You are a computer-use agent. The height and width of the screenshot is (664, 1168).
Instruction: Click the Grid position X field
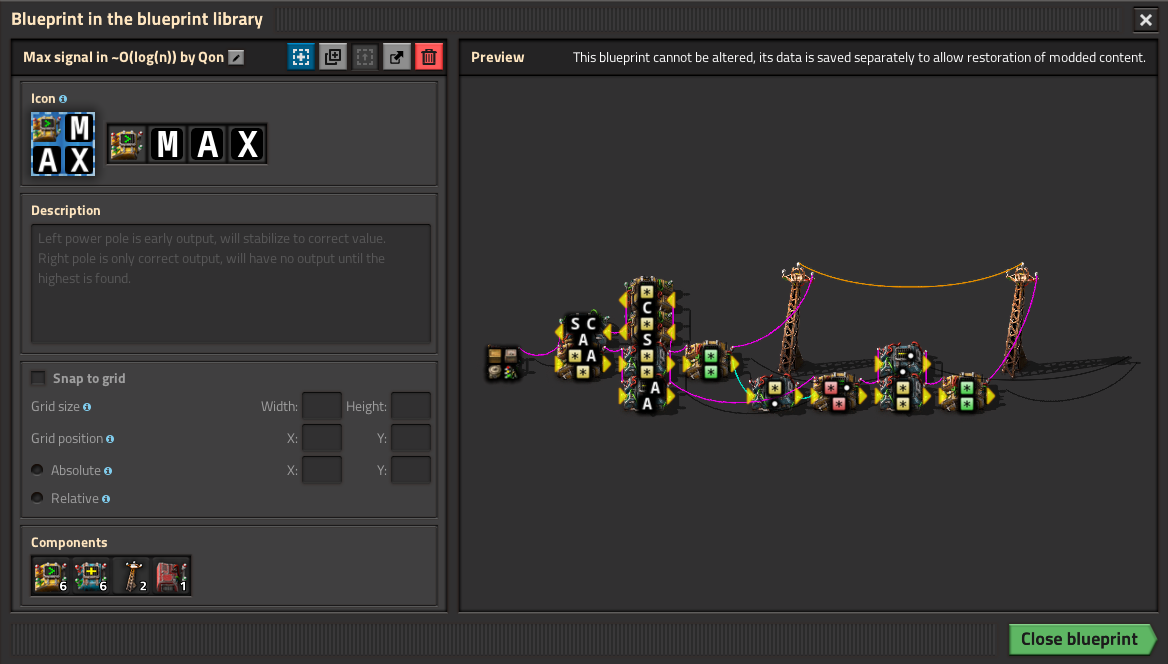click(x=322, y=438)
